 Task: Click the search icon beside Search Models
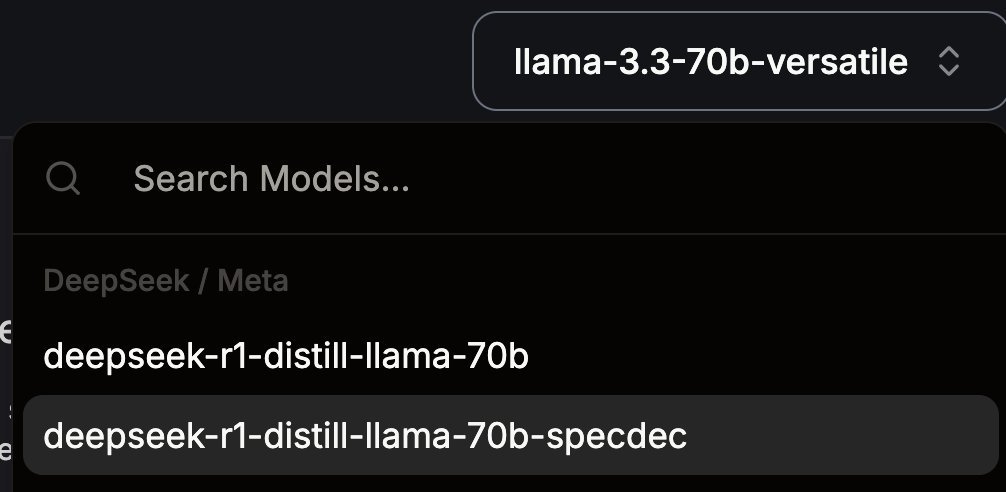pos(64,179)
